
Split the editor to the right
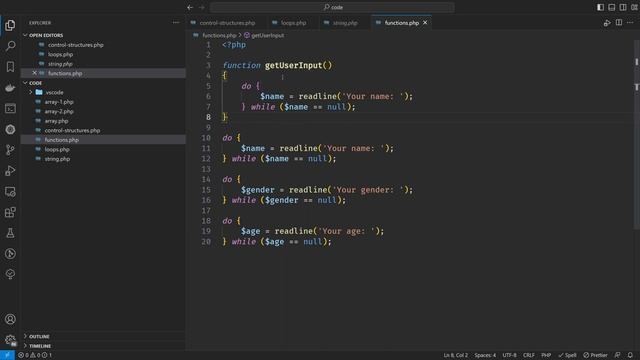tap(619, 23)
